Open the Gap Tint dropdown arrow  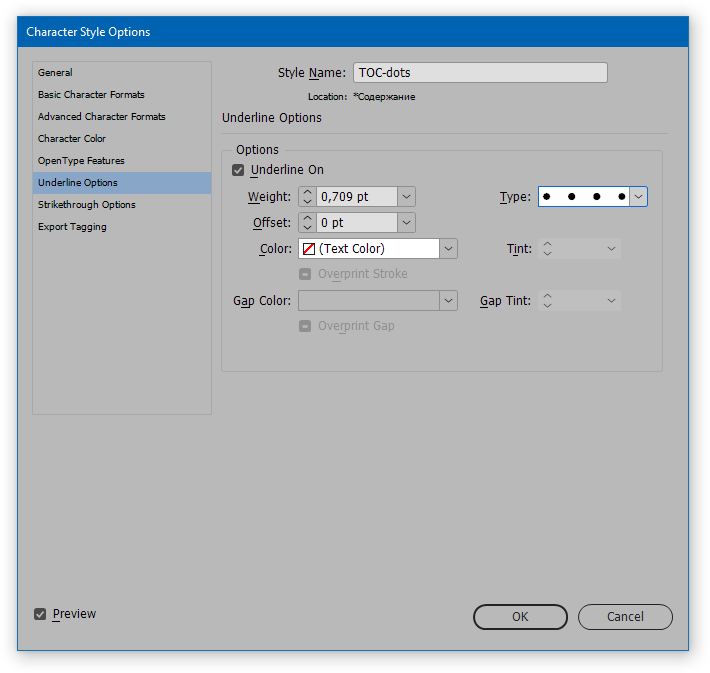[611, 301]
